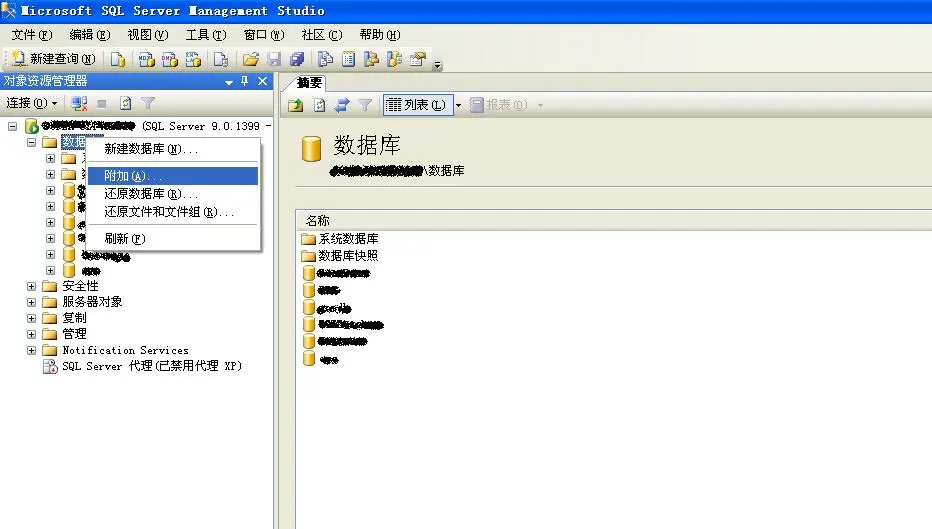Expand the 安全性 tree node
The image size is (932, 529).
(32, 286)
